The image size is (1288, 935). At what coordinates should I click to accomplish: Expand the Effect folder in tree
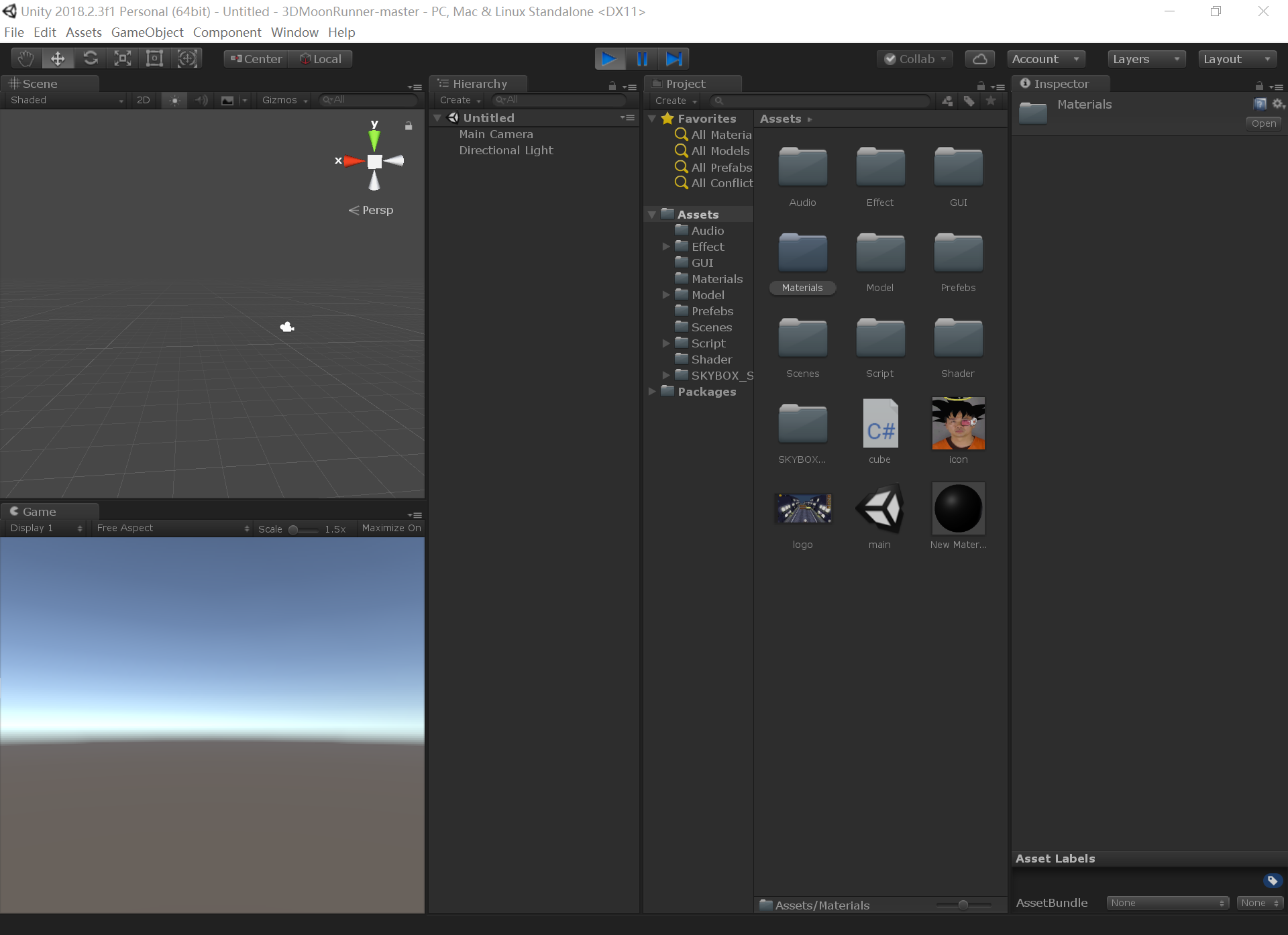click(666, 247)
